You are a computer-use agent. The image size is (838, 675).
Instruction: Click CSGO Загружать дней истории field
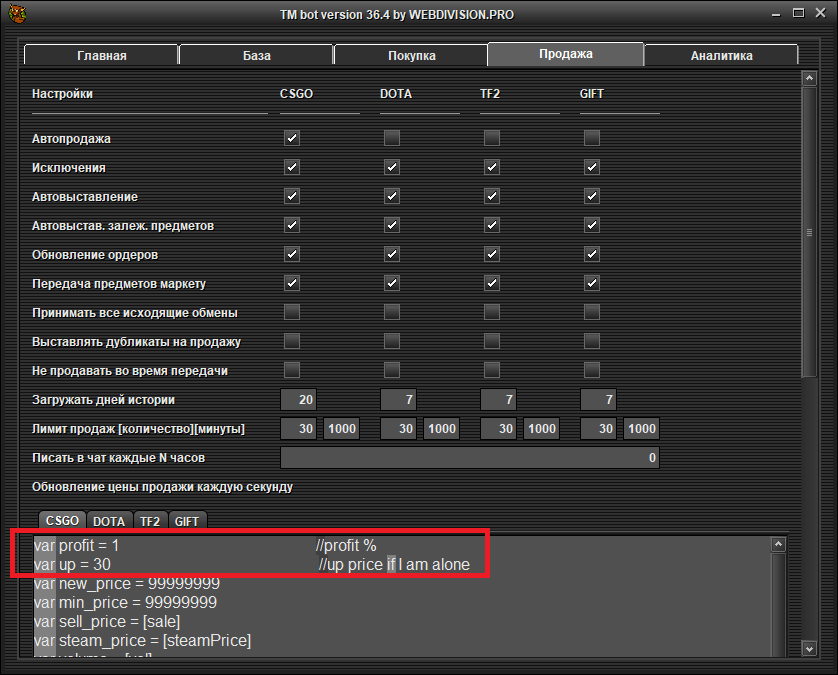tap(299, 400)
